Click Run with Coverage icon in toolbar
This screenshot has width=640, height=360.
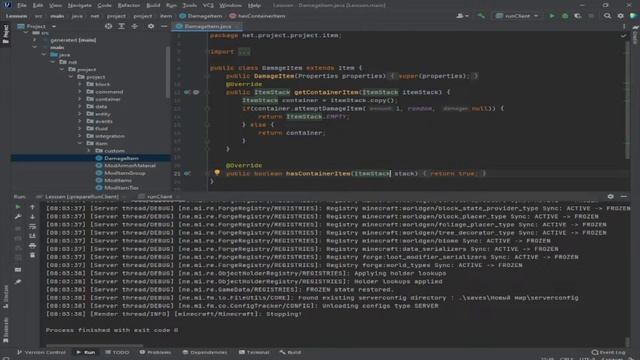click(578, 16)
